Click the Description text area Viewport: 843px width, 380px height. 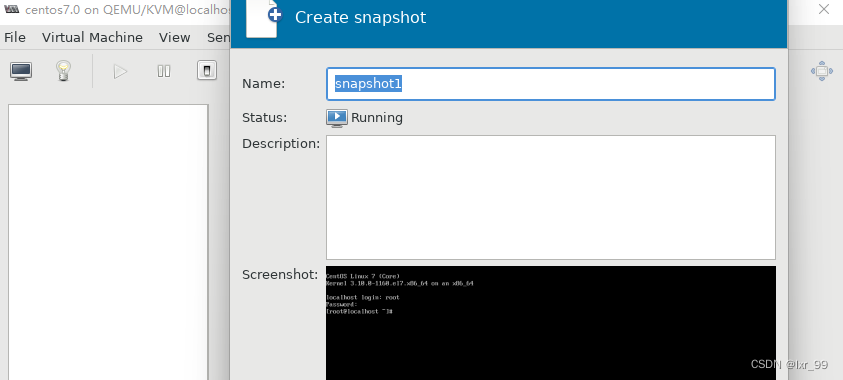click(x=551, y=197)
